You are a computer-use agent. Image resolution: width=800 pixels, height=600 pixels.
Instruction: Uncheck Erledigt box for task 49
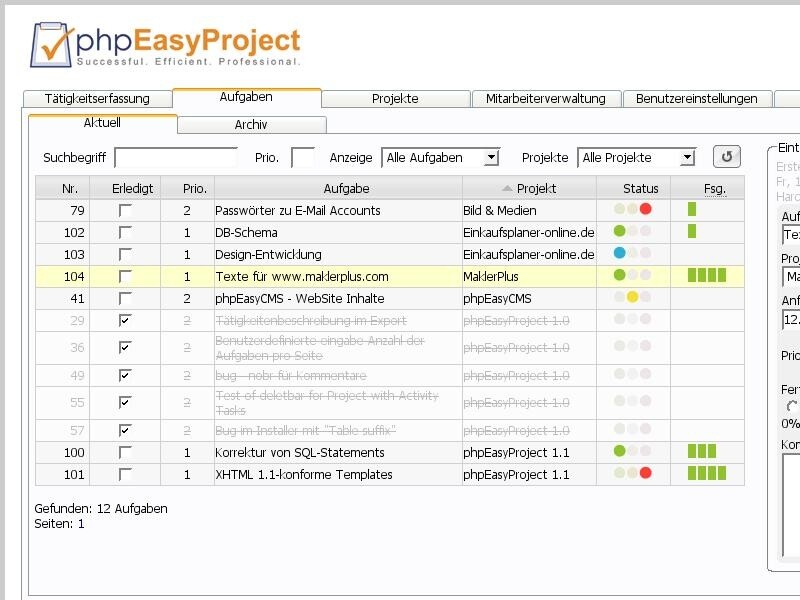click(x=125, y=376)
